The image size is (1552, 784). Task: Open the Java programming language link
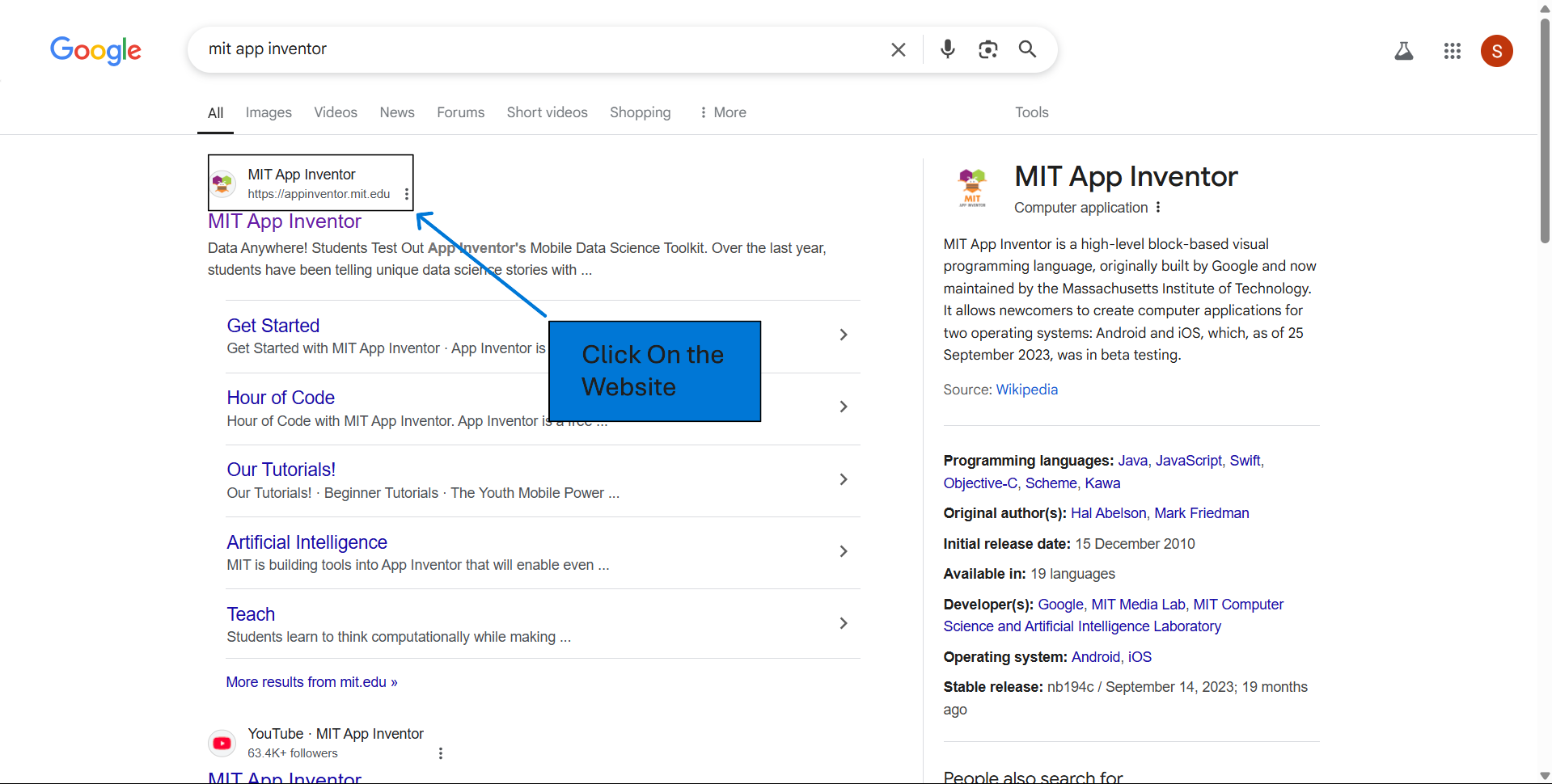point(1132,461)
